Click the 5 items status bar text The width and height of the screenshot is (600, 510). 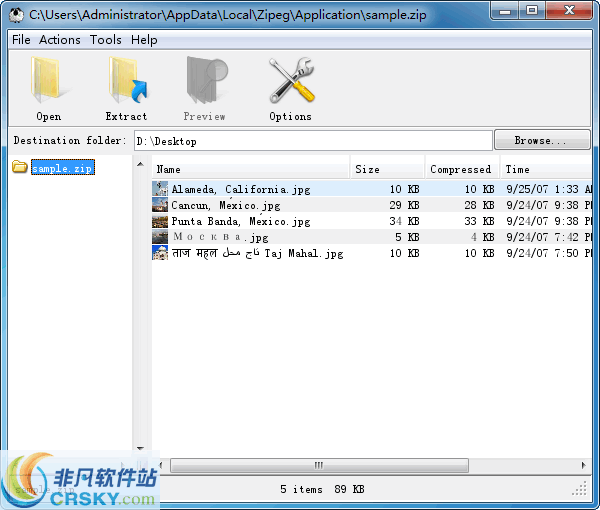[301, 489]
